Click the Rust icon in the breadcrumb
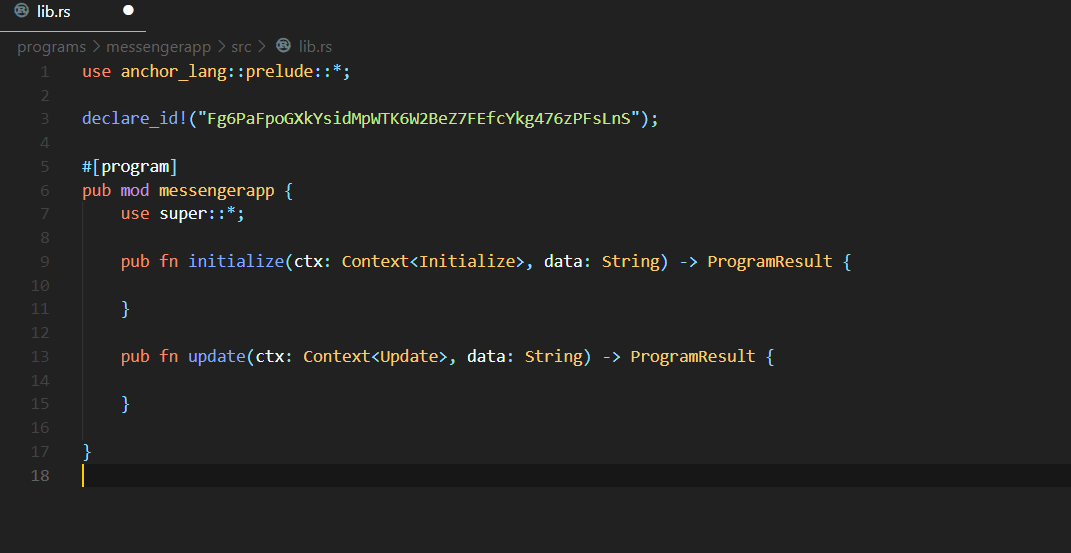The width and height of the screenshot is (1071, 553). [283, 45]
